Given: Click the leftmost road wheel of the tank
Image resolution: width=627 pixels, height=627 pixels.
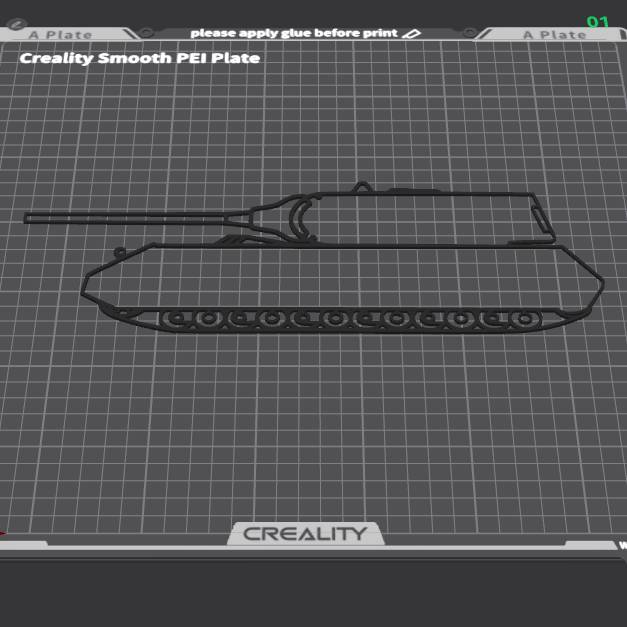Looking at the screenshot, I should 177,319.
